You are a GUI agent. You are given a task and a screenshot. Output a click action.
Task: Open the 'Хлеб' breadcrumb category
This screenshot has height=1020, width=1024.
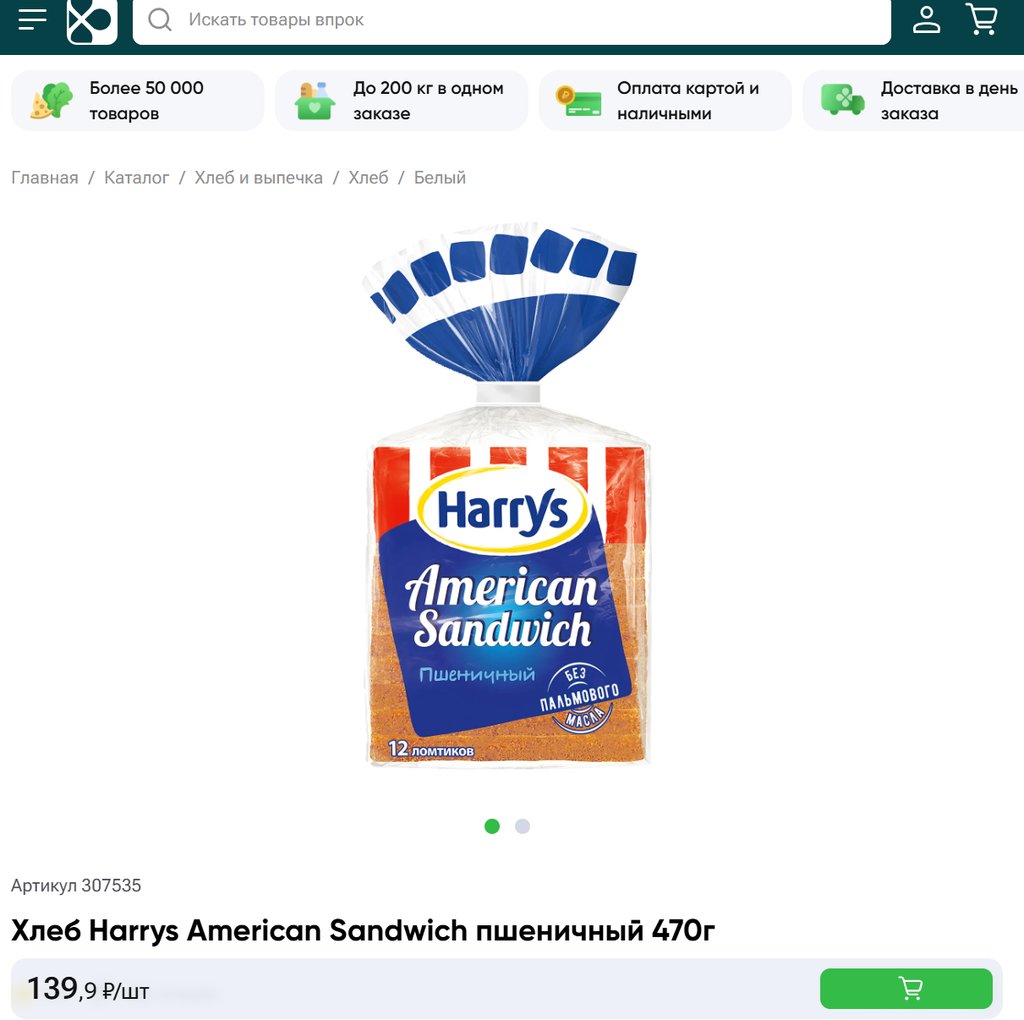point(368,178)
